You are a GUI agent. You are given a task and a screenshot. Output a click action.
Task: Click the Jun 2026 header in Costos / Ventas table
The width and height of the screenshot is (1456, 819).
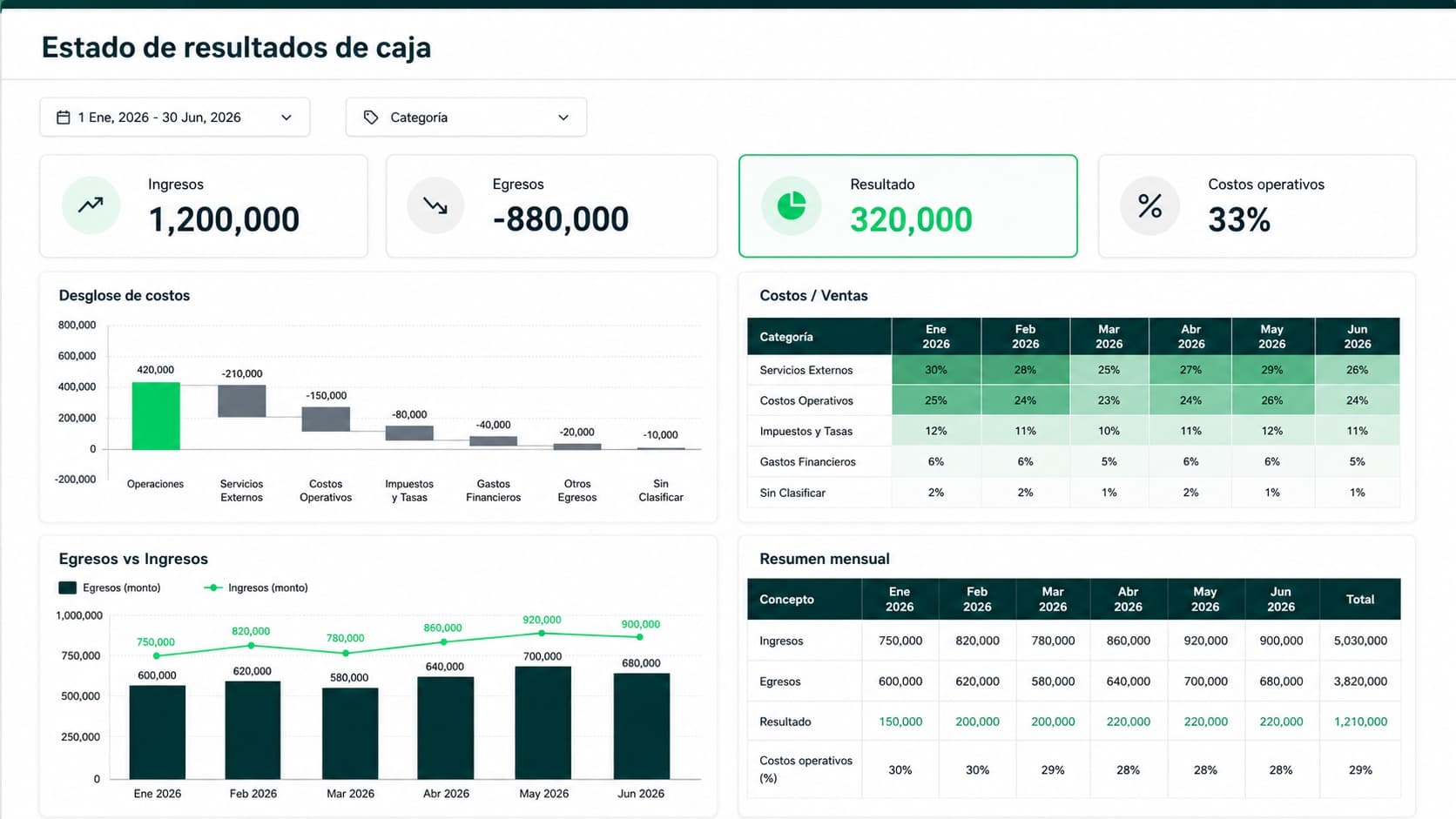point(1358,337)
